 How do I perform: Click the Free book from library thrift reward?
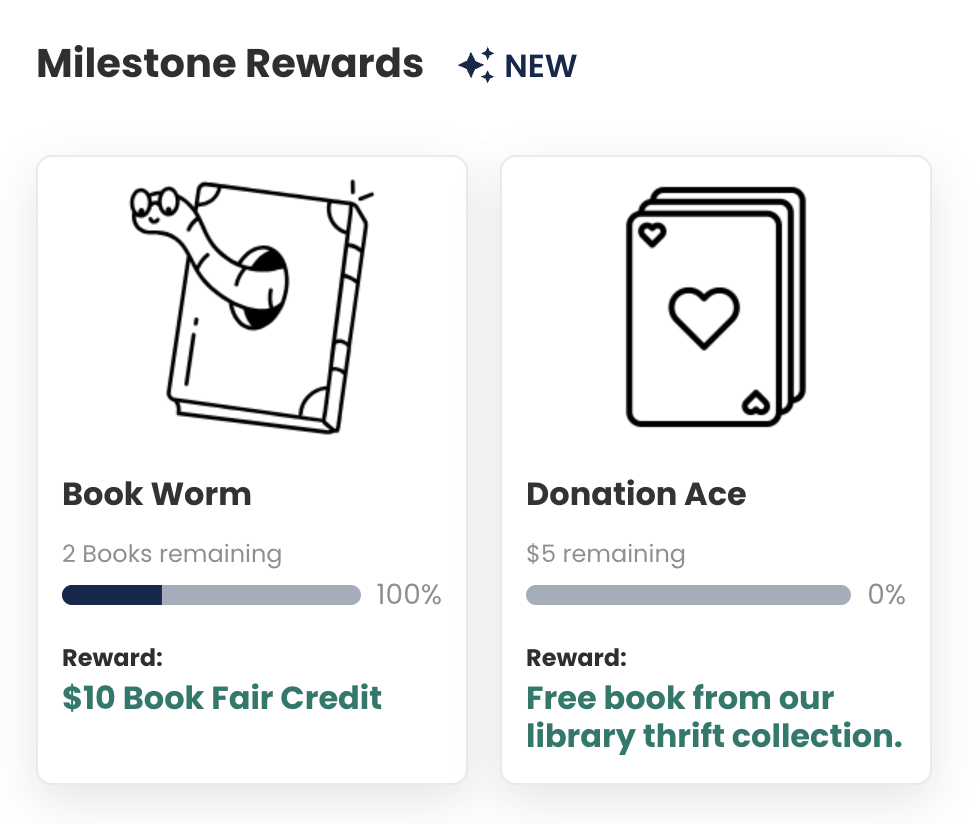714,717
